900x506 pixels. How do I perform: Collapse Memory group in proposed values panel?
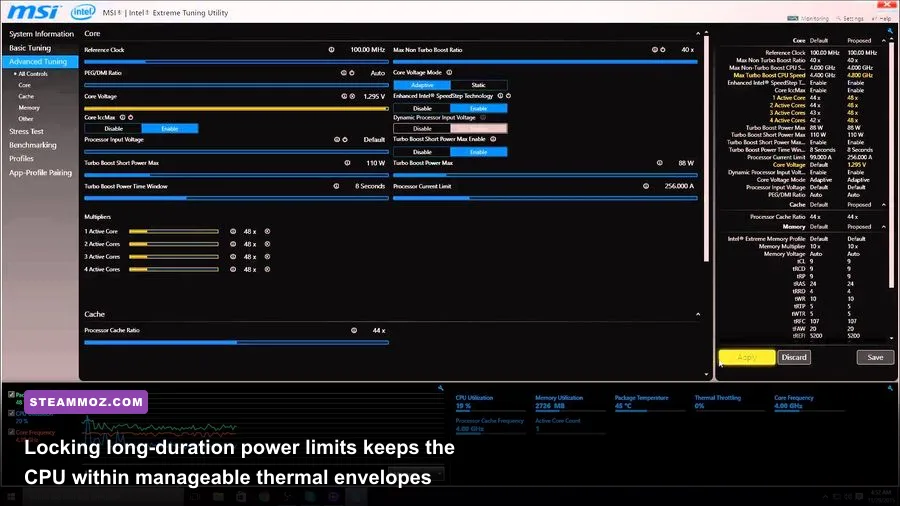coord(883,227)
